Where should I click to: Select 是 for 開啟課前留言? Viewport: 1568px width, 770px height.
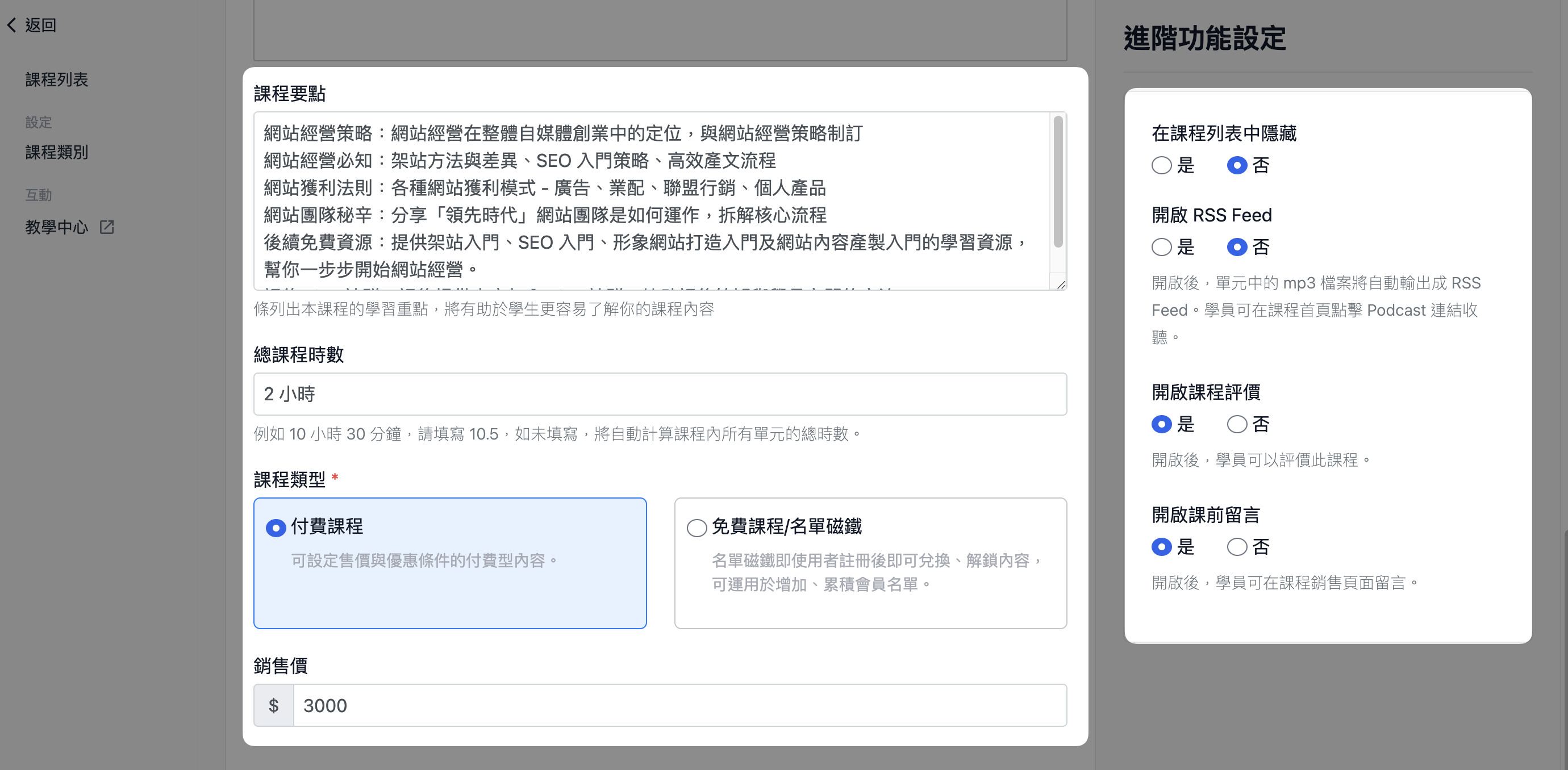tap(1161, 547)
